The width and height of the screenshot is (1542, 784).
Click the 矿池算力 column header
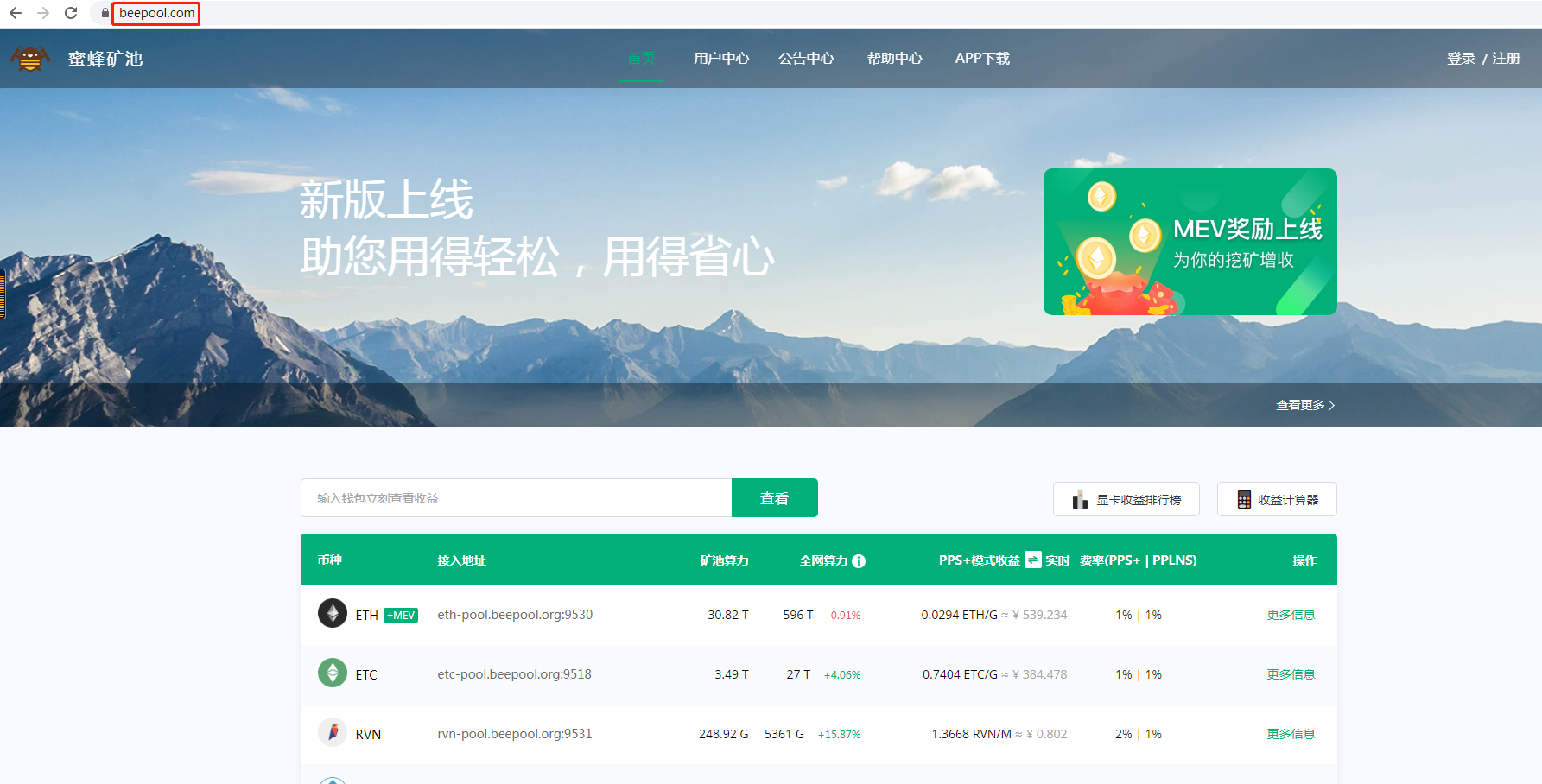(x=724, y=560)
